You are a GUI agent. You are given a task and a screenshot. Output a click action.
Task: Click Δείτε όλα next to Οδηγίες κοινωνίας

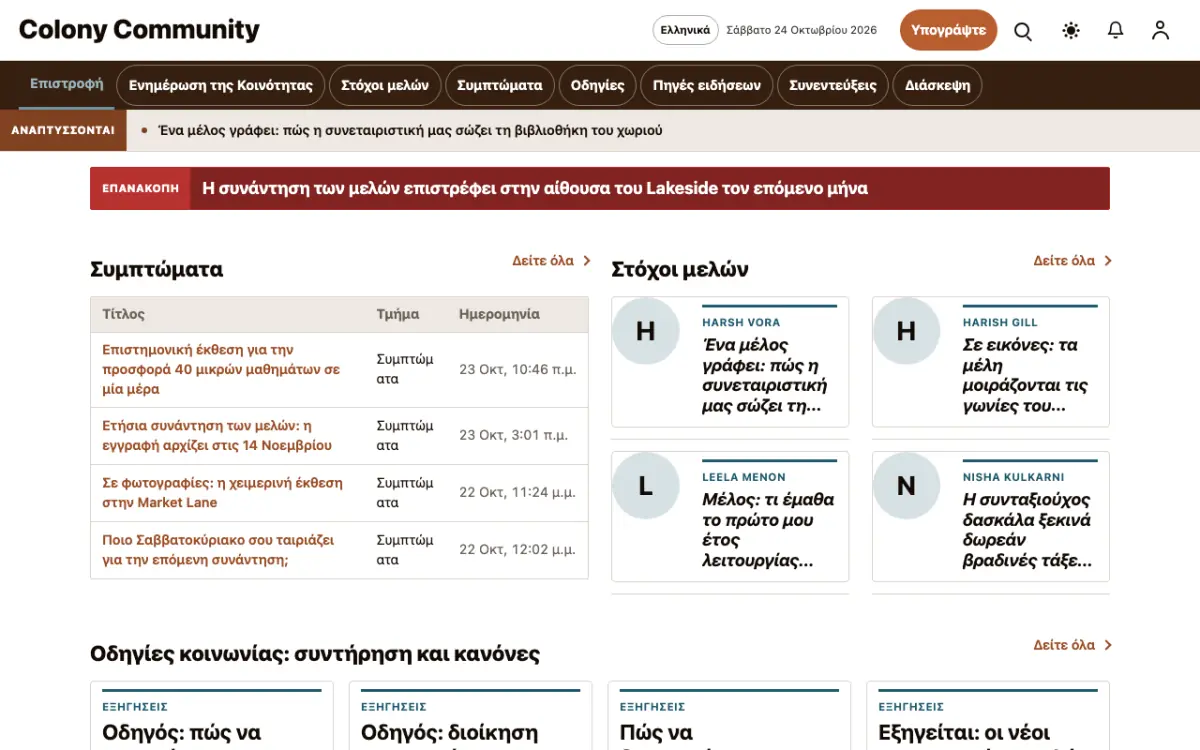[x=1073, y=646]
